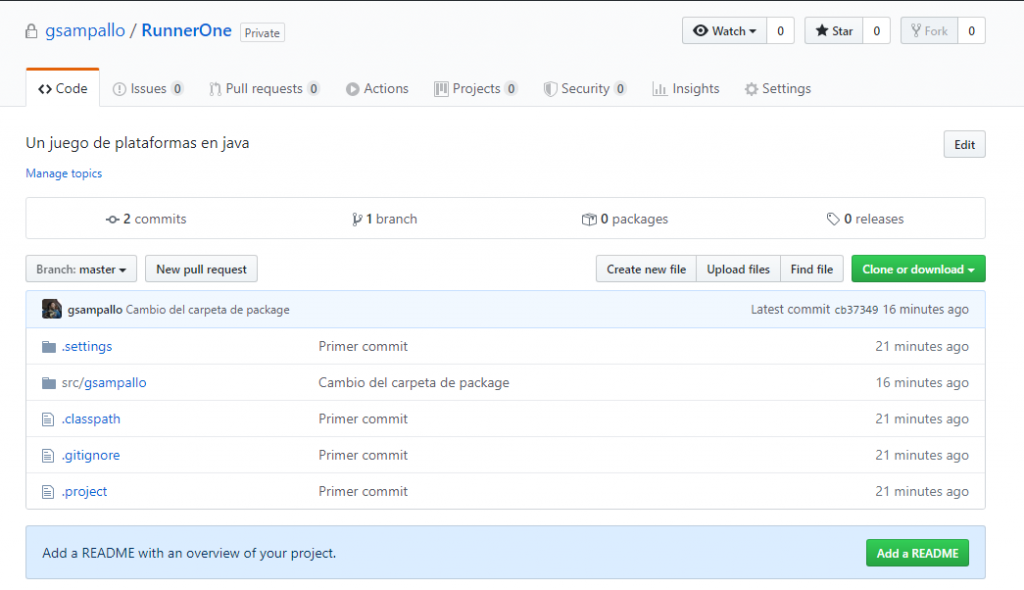Click the Fork button
This screenshot has height=590, width=1024.
pos(929,31)
